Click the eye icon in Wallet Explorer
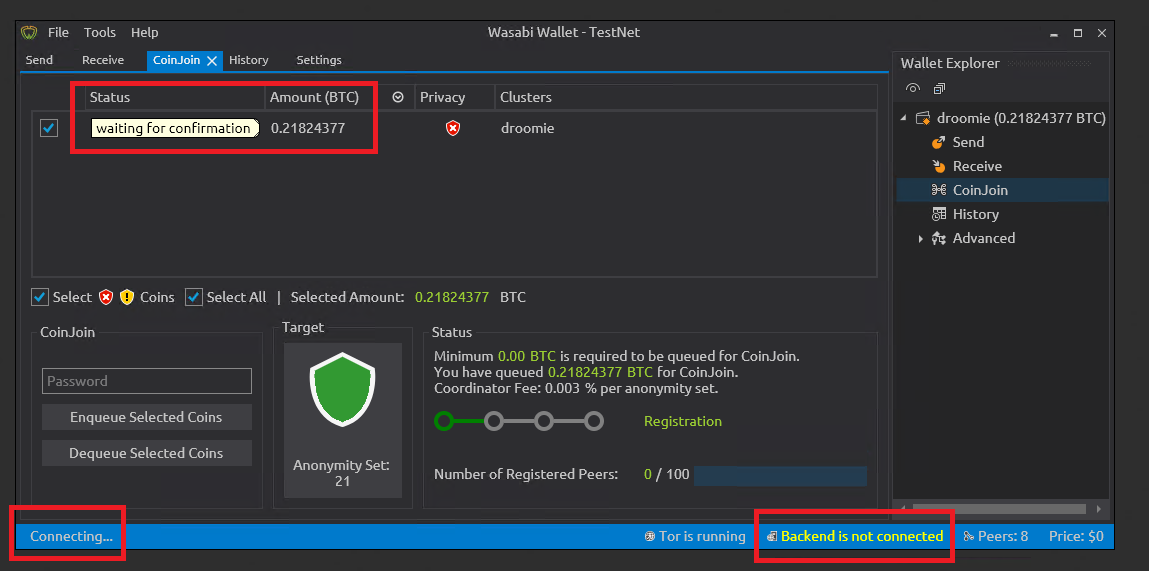The height and width of the screenshot is (571, 1149). (912, 89)
